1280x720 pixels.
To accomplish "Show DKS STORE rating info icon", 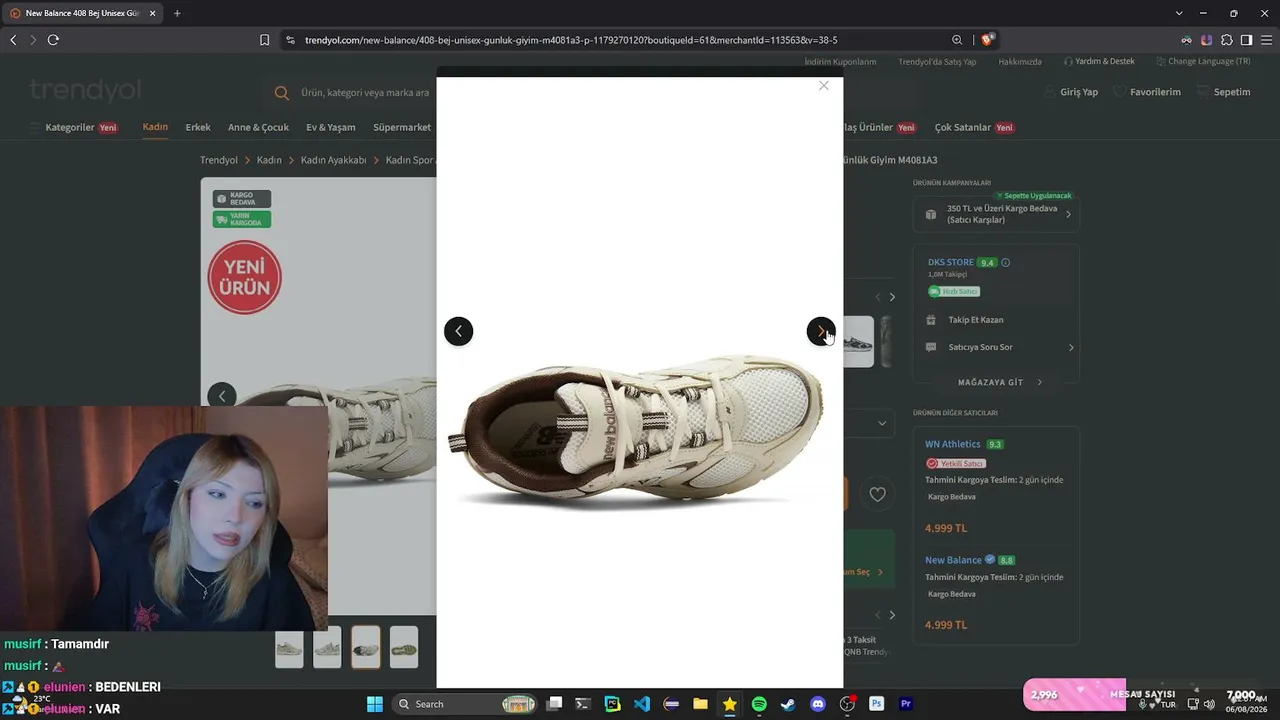I will point(1006,263).
